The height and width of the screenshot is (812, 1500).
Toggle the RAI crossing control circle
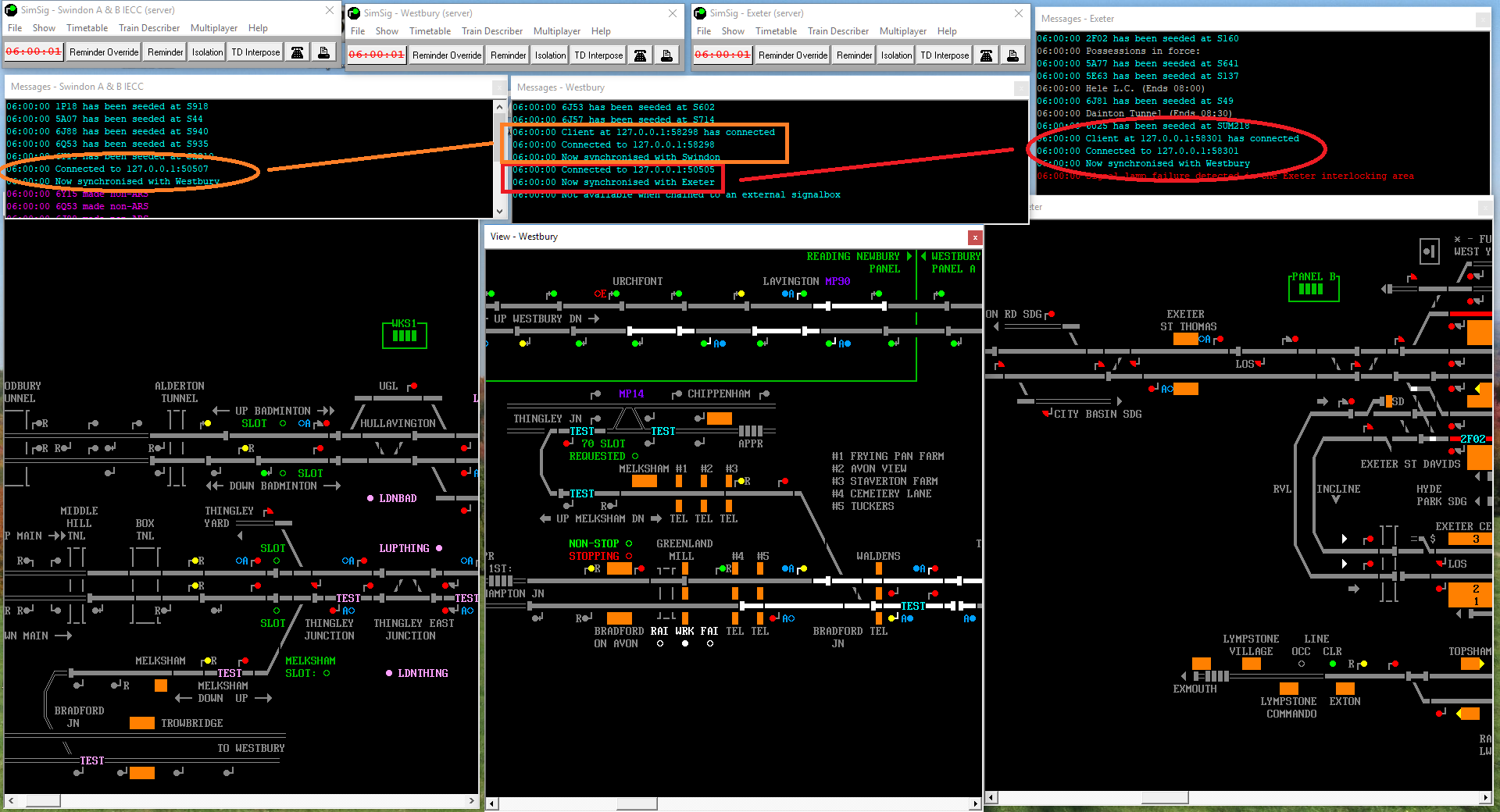click(x=660, y=643)
